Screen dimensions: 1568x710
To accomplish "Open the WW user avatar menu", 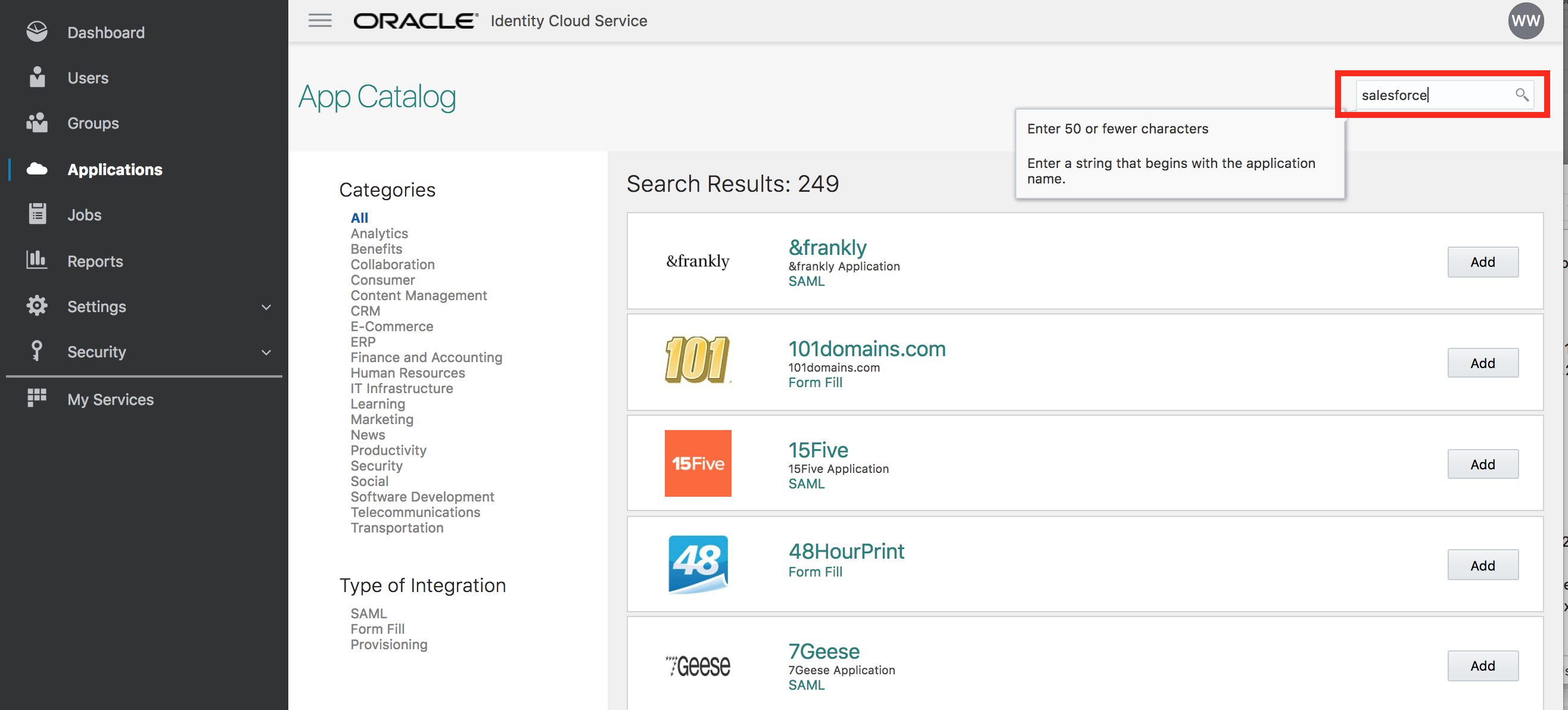I will (1525, 21).
